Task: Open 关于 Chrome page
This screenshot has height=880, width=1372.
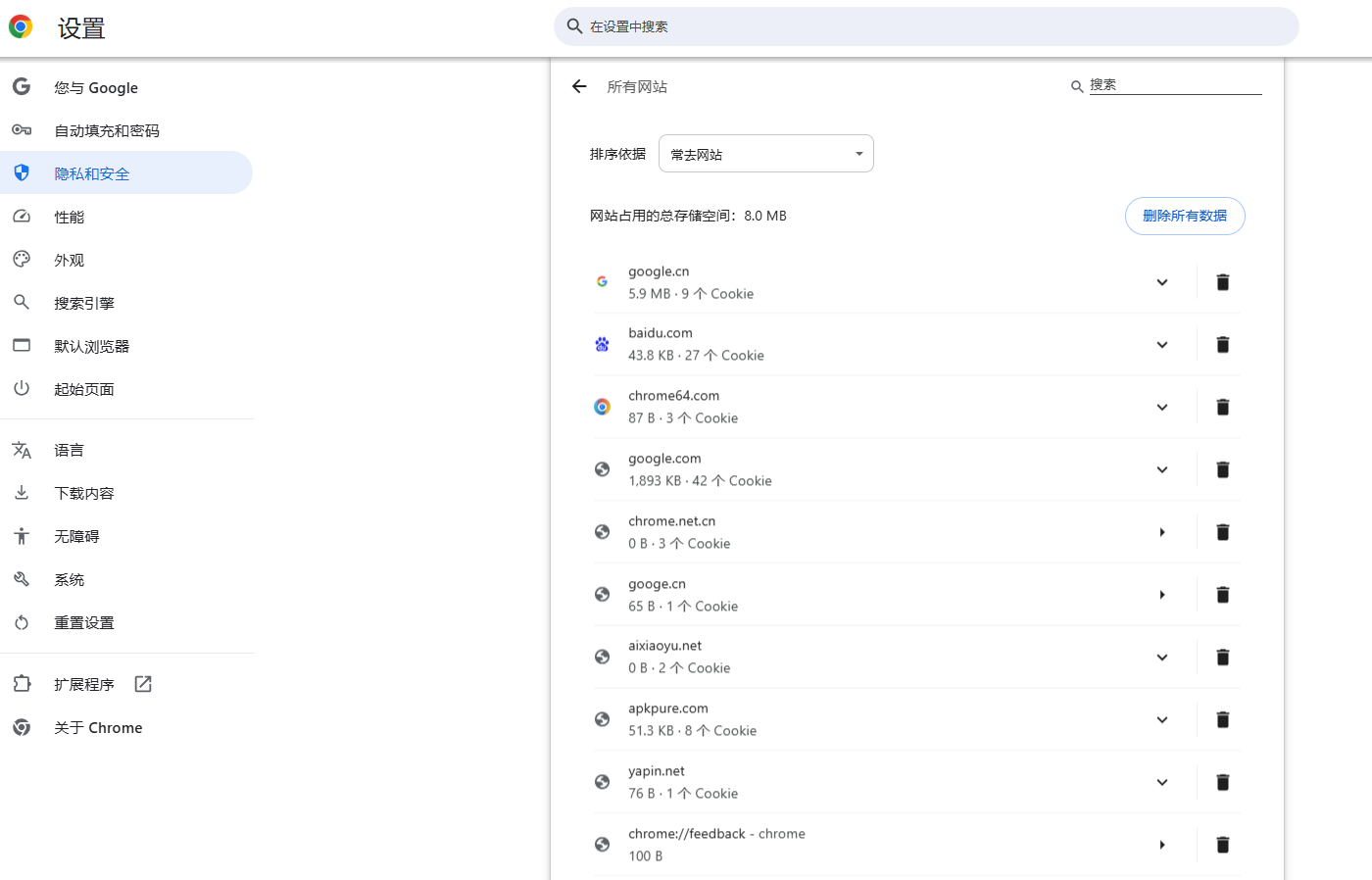Action: tap(126, 727)
